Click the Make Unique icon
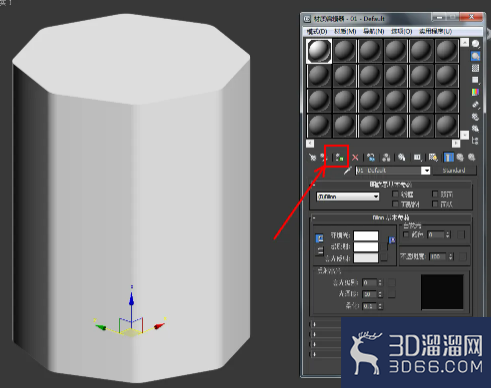Screen dimensions: 491x388 click(386, 157)
